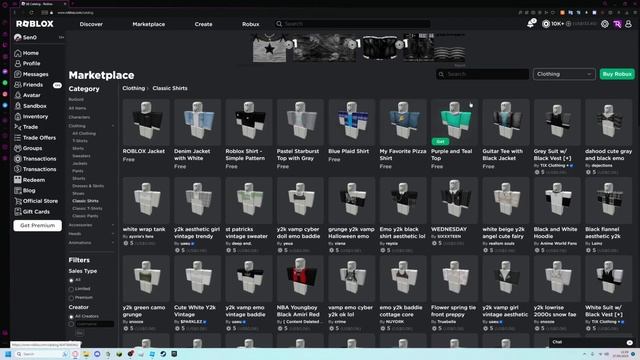Click the ROBLOX logo
Screen dimensions: 640x360
coord(35,24)
